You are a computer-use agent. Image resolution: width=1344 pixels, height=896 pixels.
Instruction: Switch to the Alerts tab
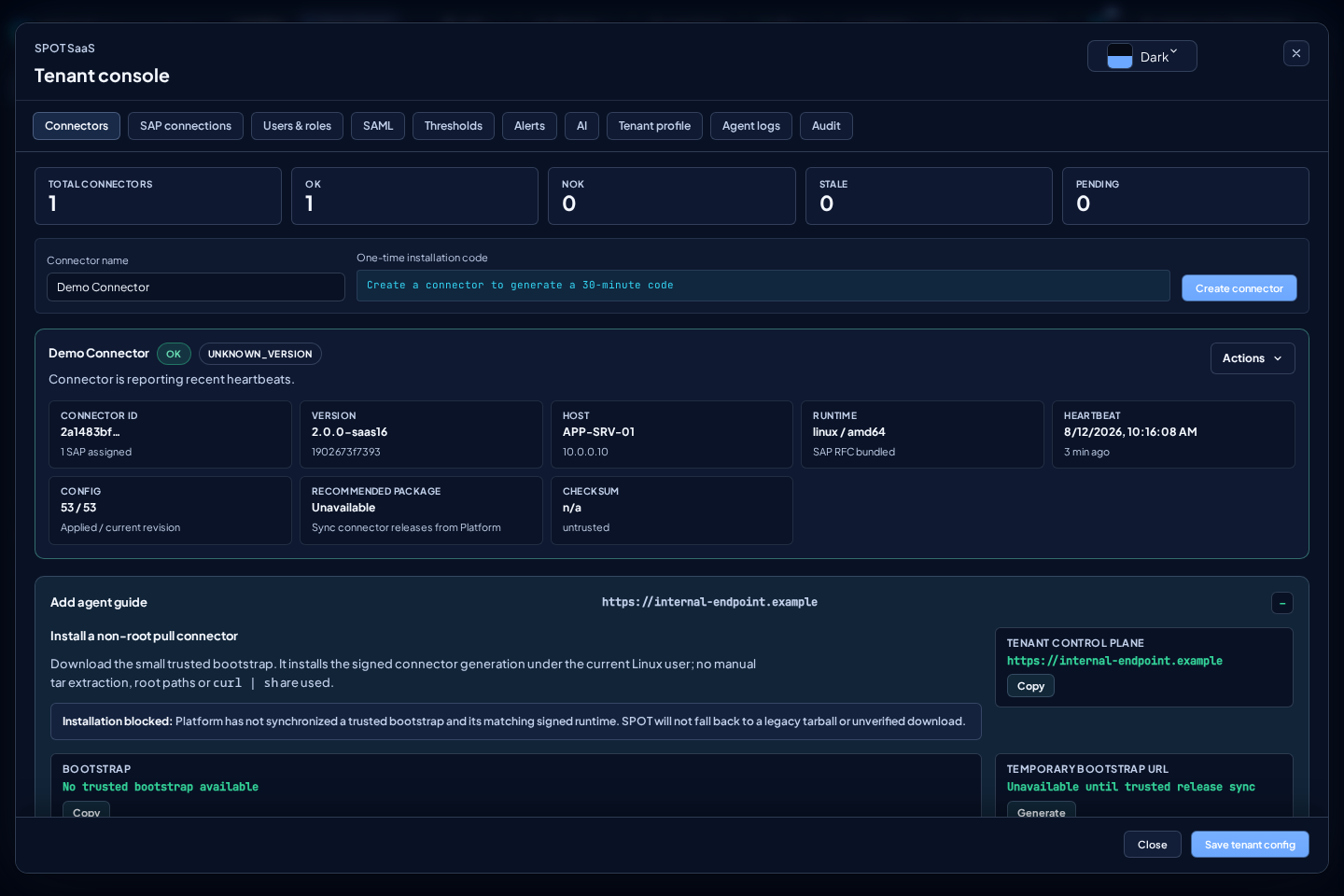pyautogui.click(x=529, y=126)
